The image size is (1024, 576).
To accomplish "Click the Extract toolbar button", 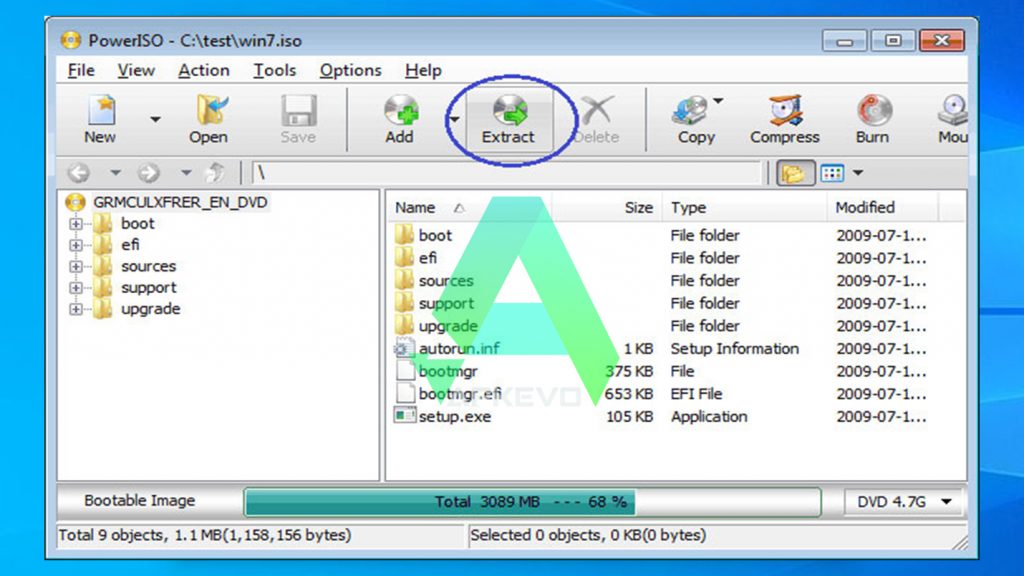I will (509, 120).
